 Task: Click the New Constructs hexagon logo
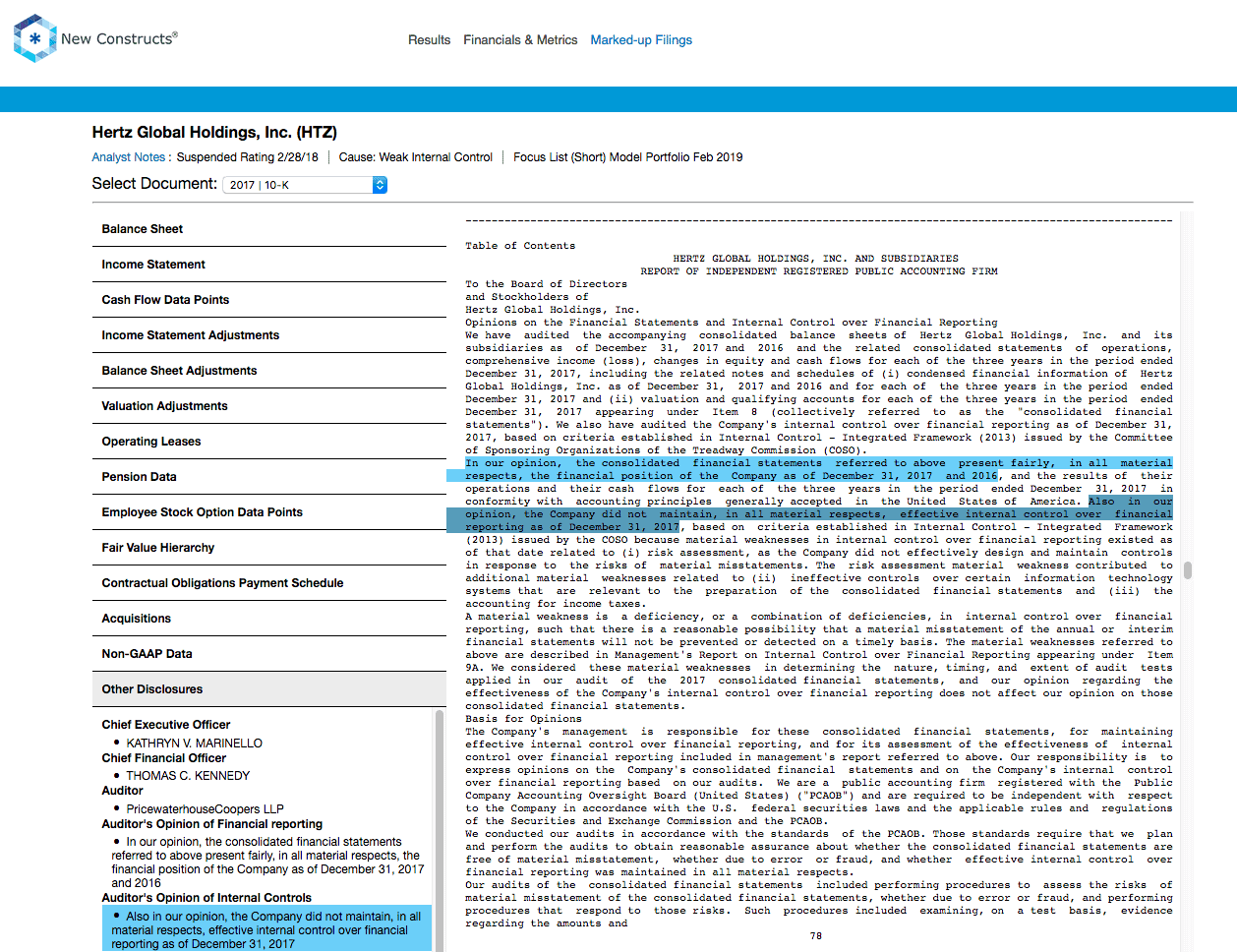[x=35, y=38]
